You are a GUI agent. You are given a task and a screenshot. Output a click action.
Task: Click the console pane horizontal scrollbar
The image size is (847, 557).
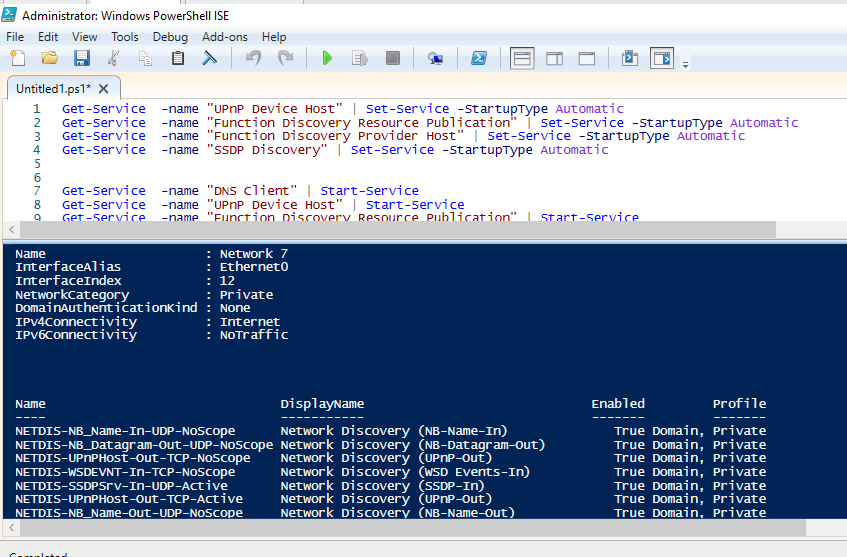[x=413, y=528]
